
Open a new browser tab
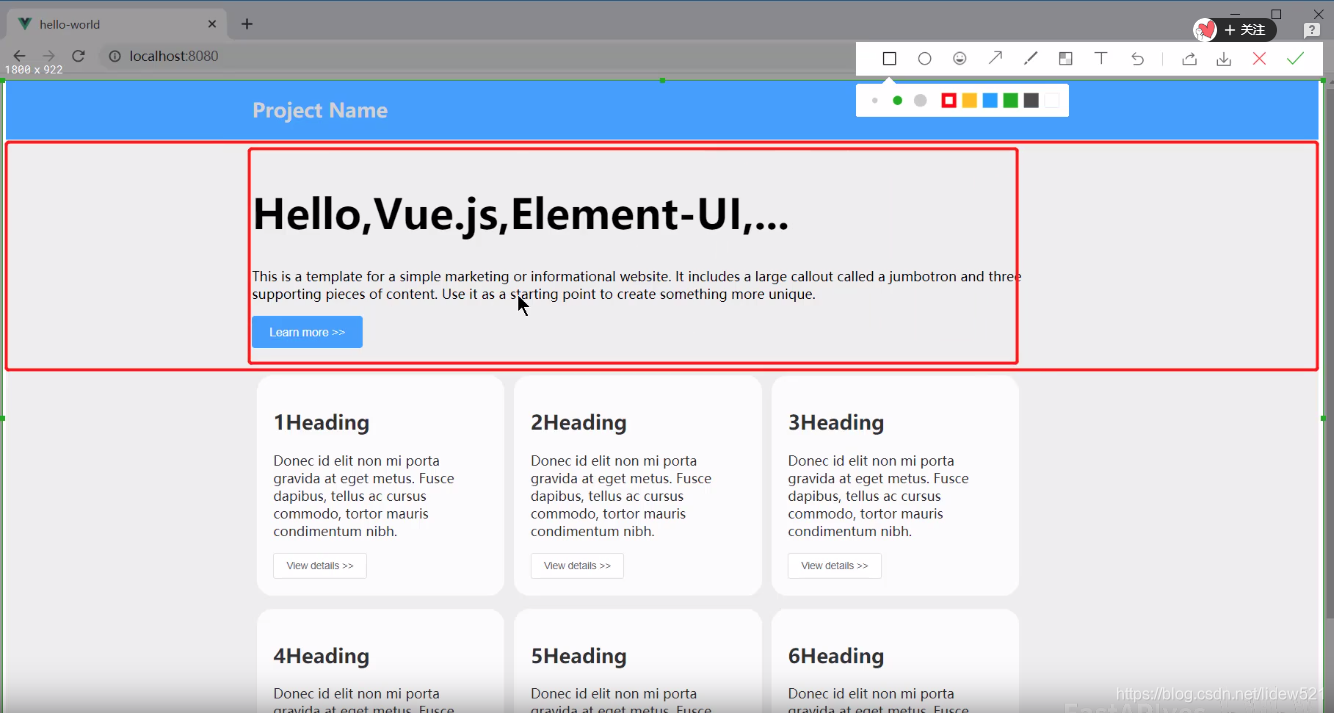(247, 24)
